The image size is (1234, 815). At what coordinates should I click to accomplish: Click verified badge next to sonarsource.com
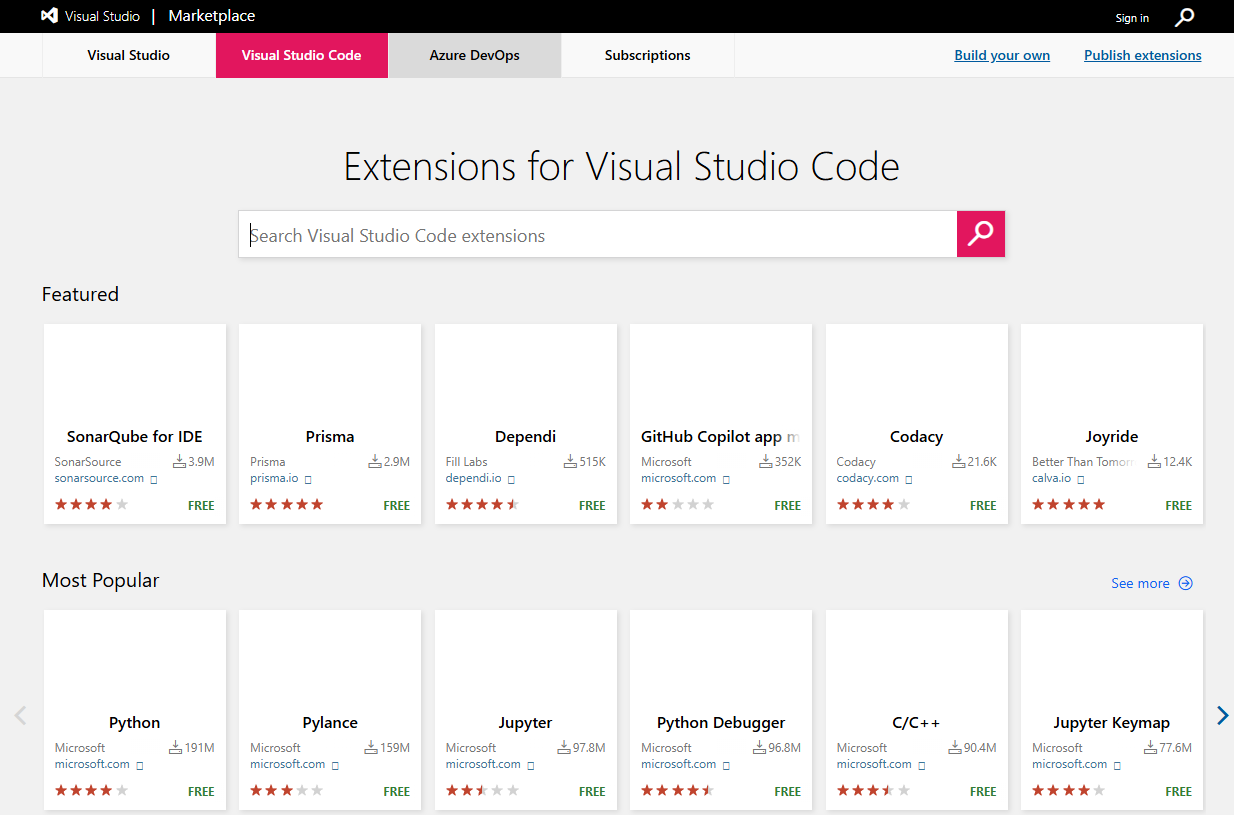[x=154, y=480]
